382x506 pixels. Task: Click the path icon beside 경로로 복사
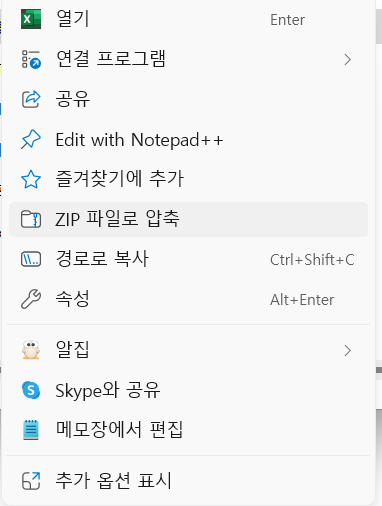(31, 259)
